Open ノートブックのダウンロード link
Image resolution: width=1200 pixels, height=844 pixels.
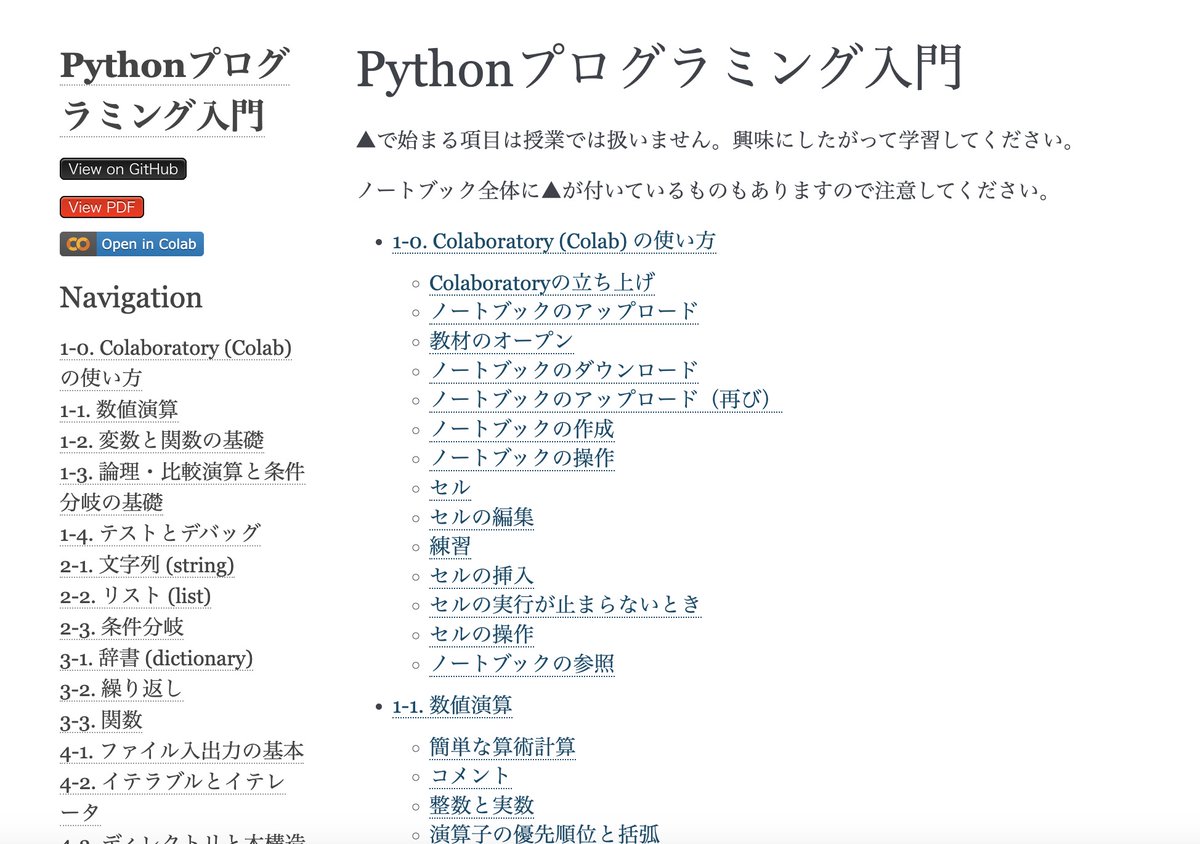click(x=563, y=370)
